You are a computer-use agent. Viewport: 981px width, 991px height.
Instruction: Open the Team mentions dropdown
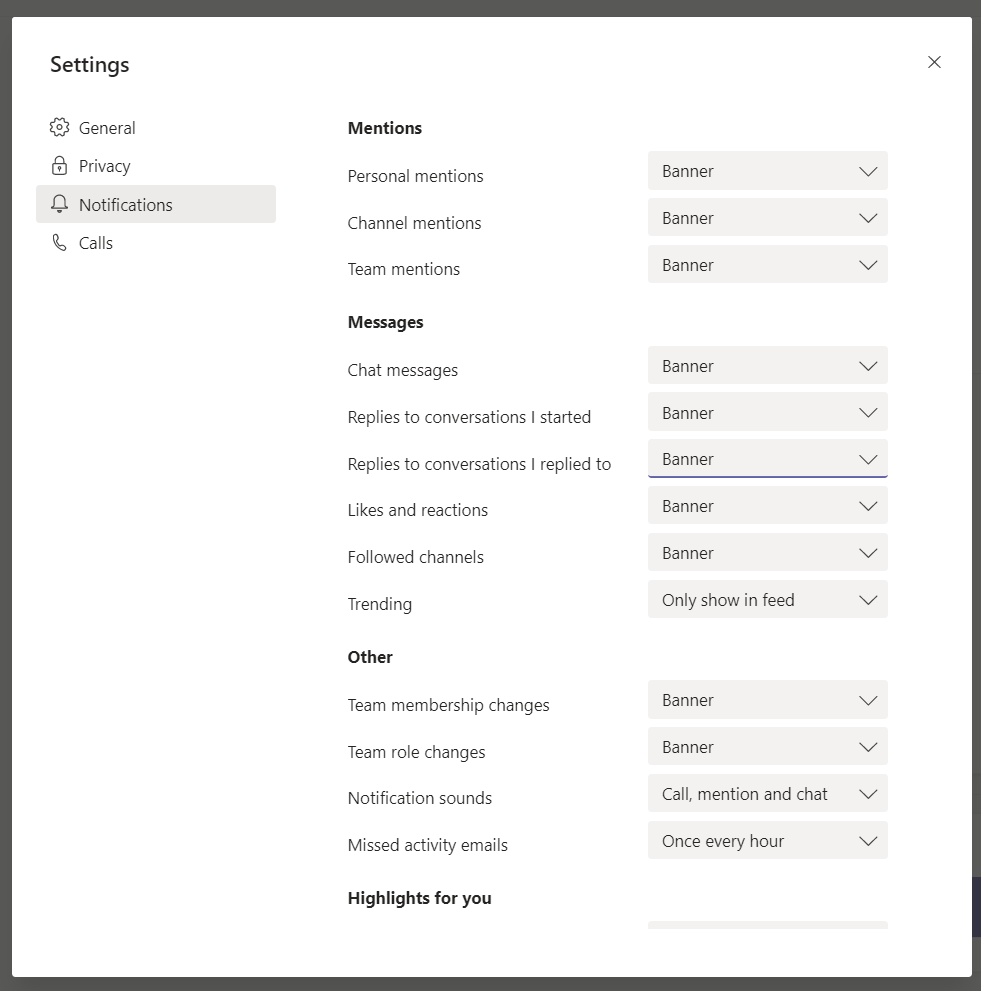click(x=767, y=265)
